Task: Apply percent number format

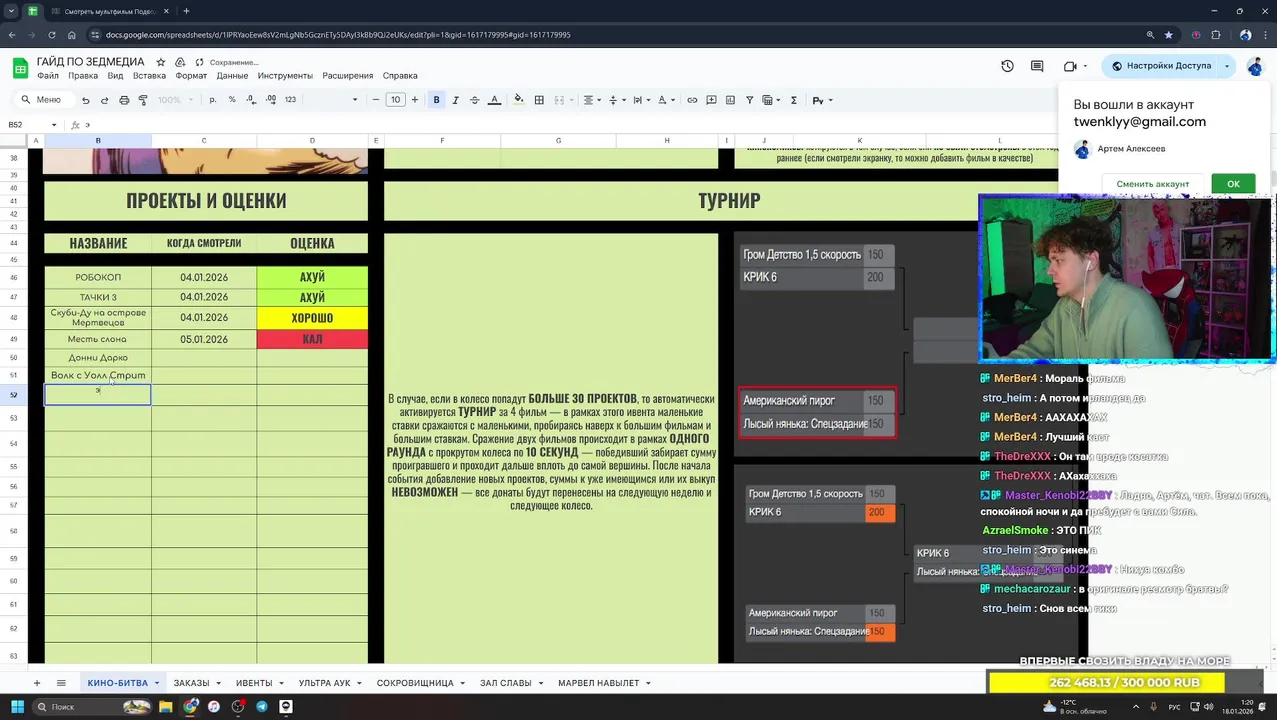Action: pos(232,100)
